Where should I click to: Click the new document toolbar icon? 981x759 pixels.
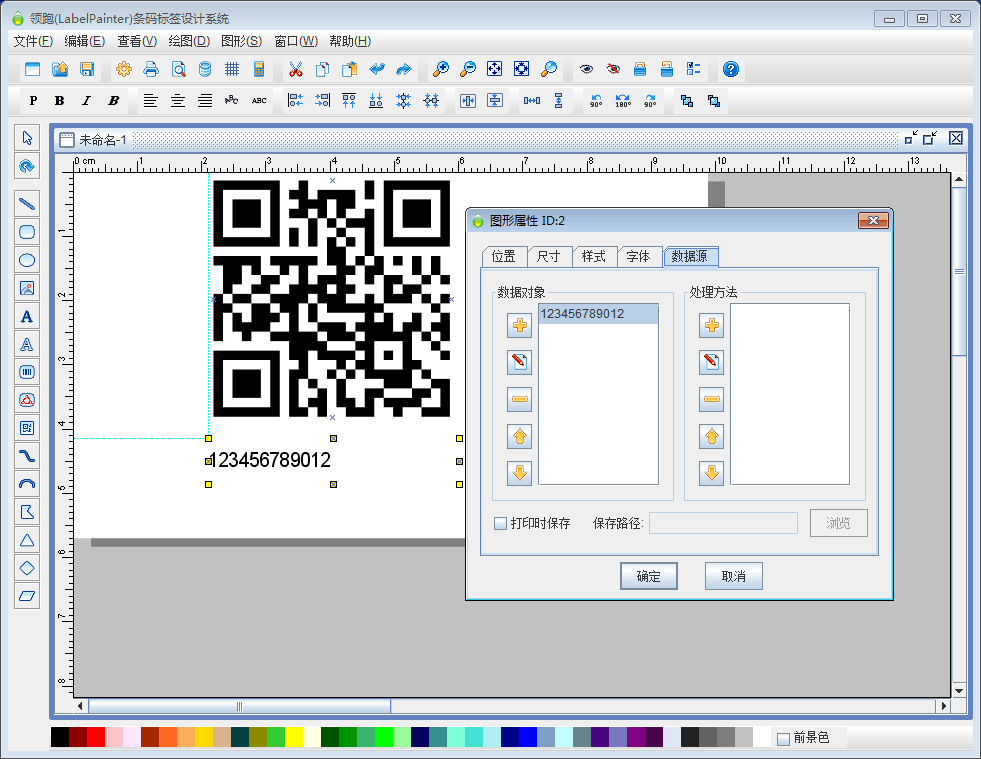(x=33, y=69)
